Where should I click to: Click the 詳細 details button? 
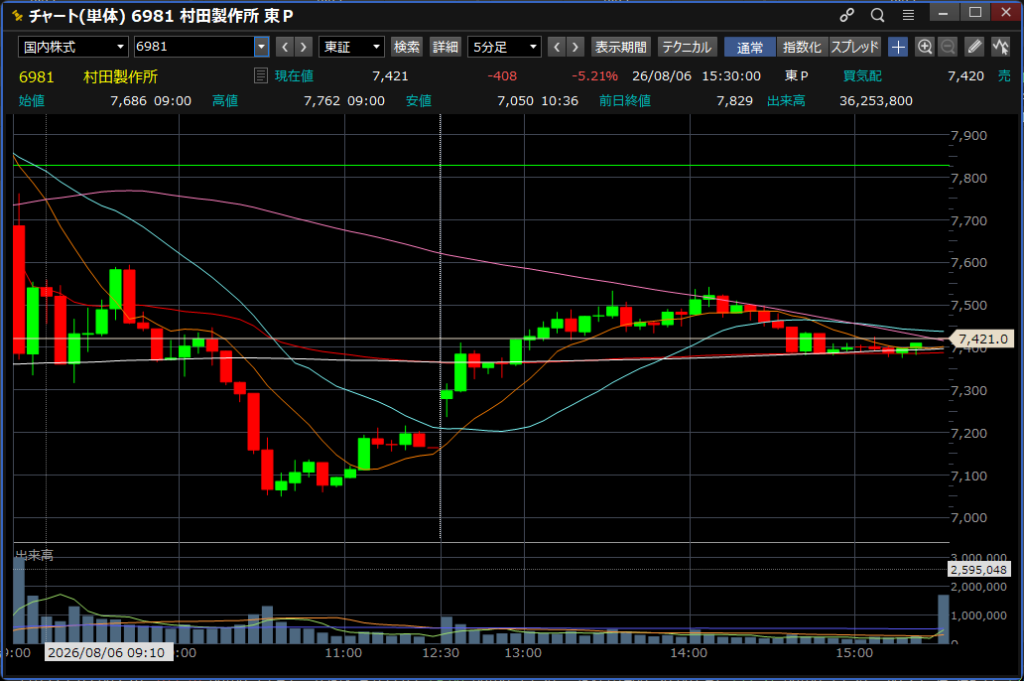coord(445,47)
